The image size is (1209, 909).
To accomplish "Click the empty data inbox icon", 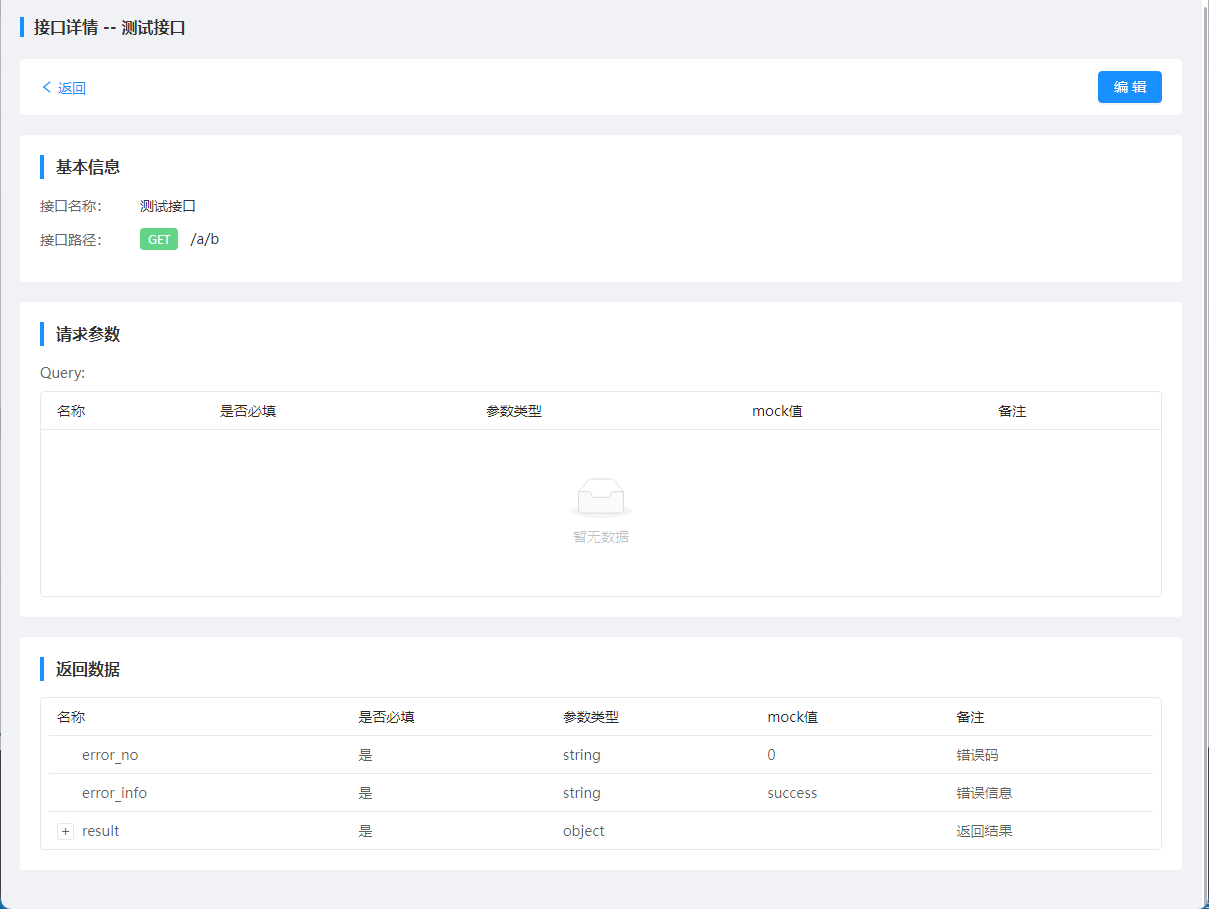I will point(601,497).
